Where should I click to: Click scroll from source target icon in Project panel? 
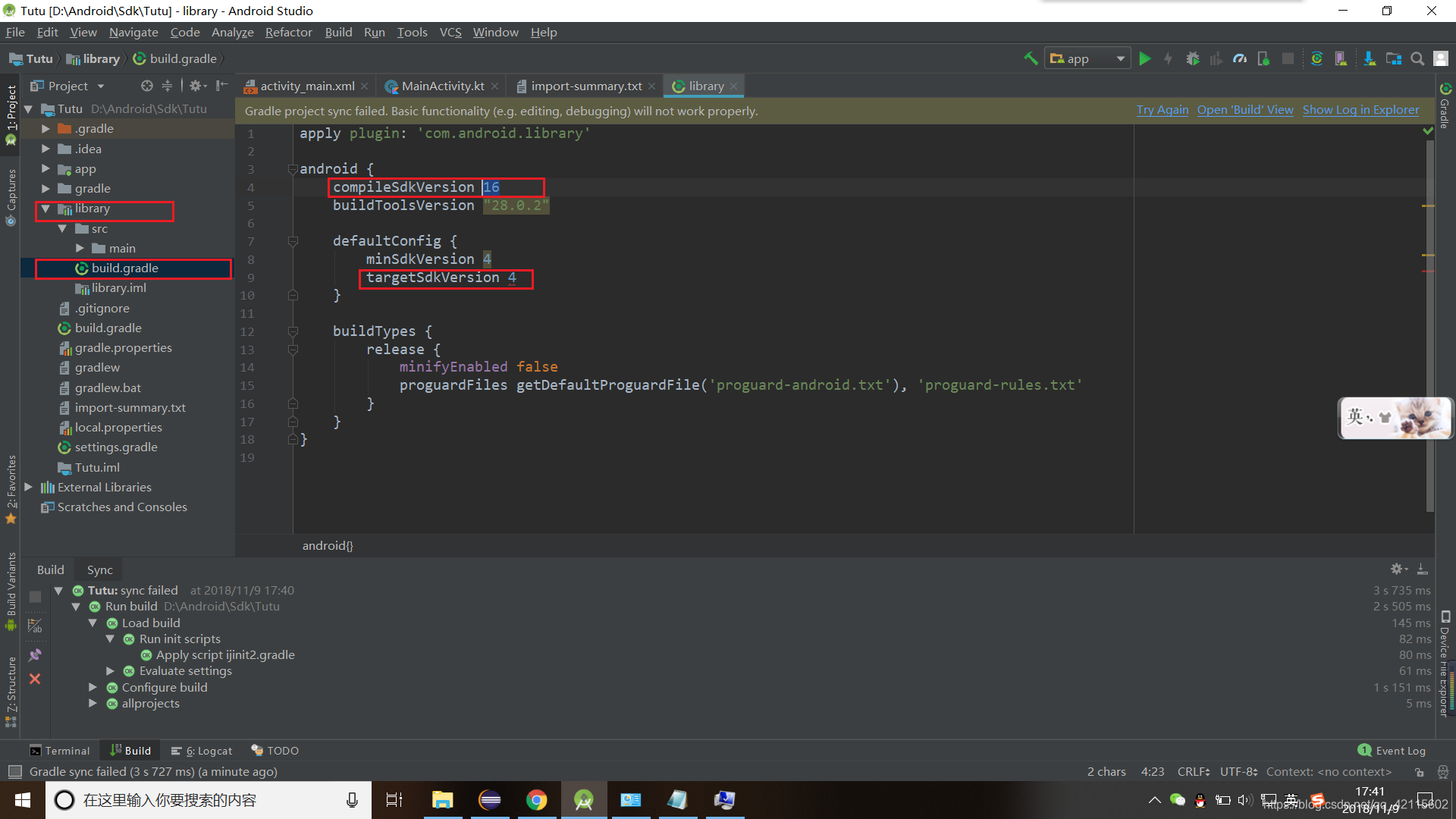click(147, 86)
